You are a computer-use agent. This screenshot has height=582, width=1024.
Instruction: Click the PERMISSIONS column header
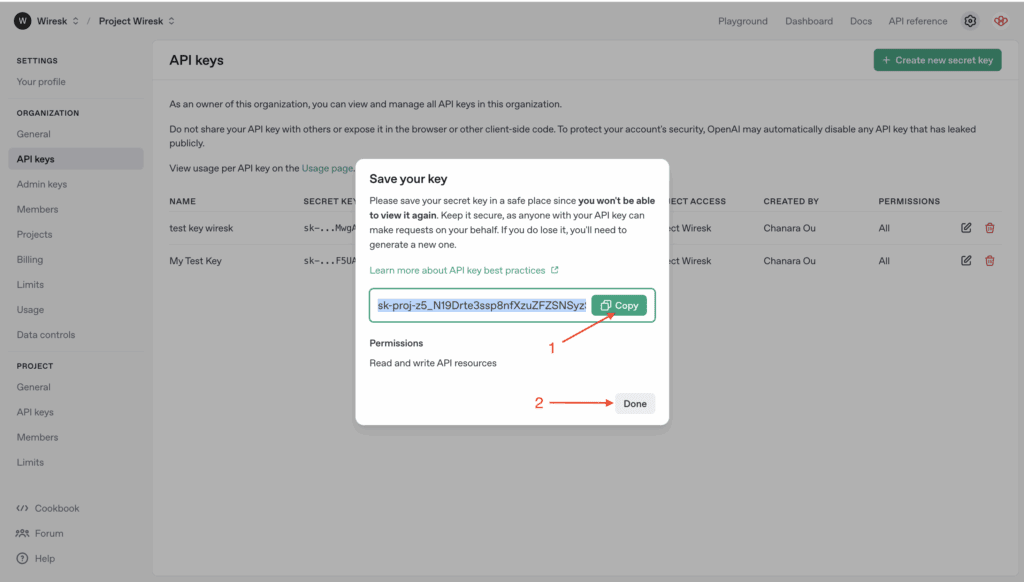[x=909, y=201]
